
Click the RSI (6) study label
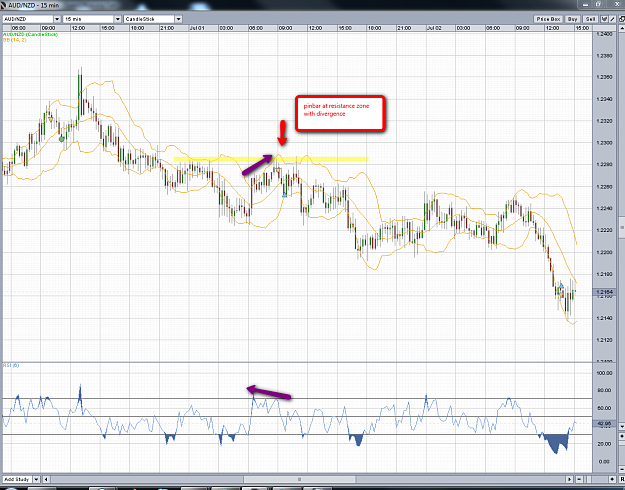(x=11, y=365)
